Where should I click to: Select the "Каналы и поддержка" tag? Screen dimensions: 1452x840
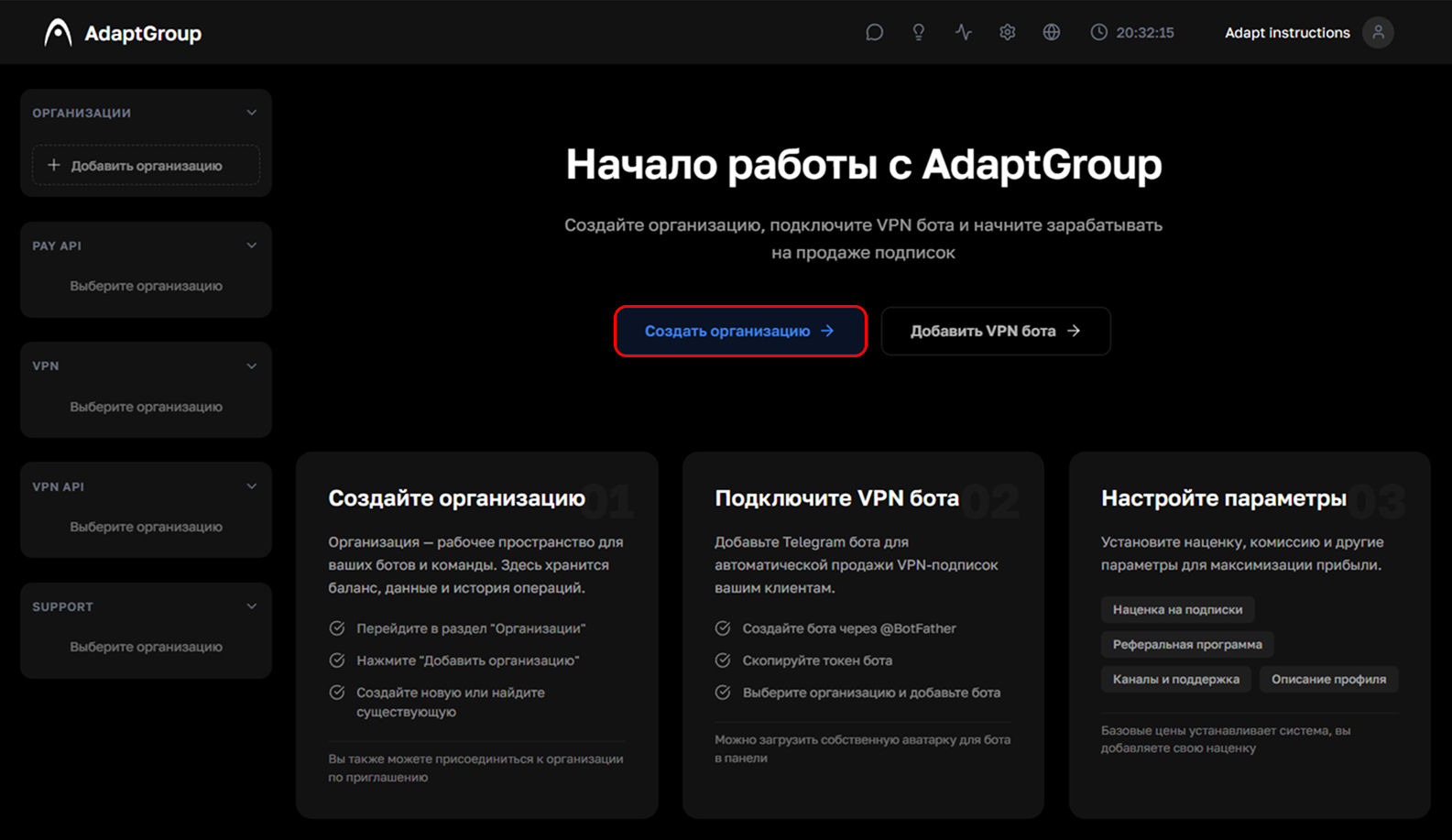[x=1176, y=679]
